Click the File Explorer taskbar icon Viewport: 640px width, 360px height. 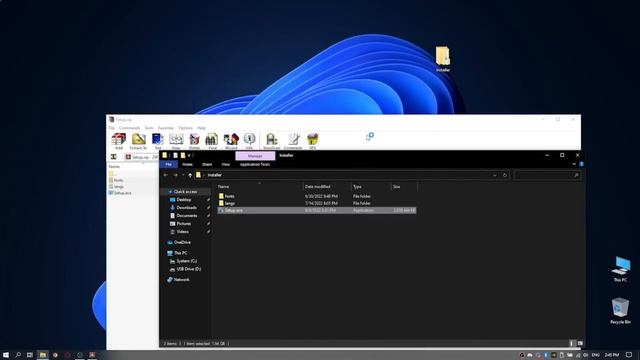pyautogui.click(x=42, y=355)
